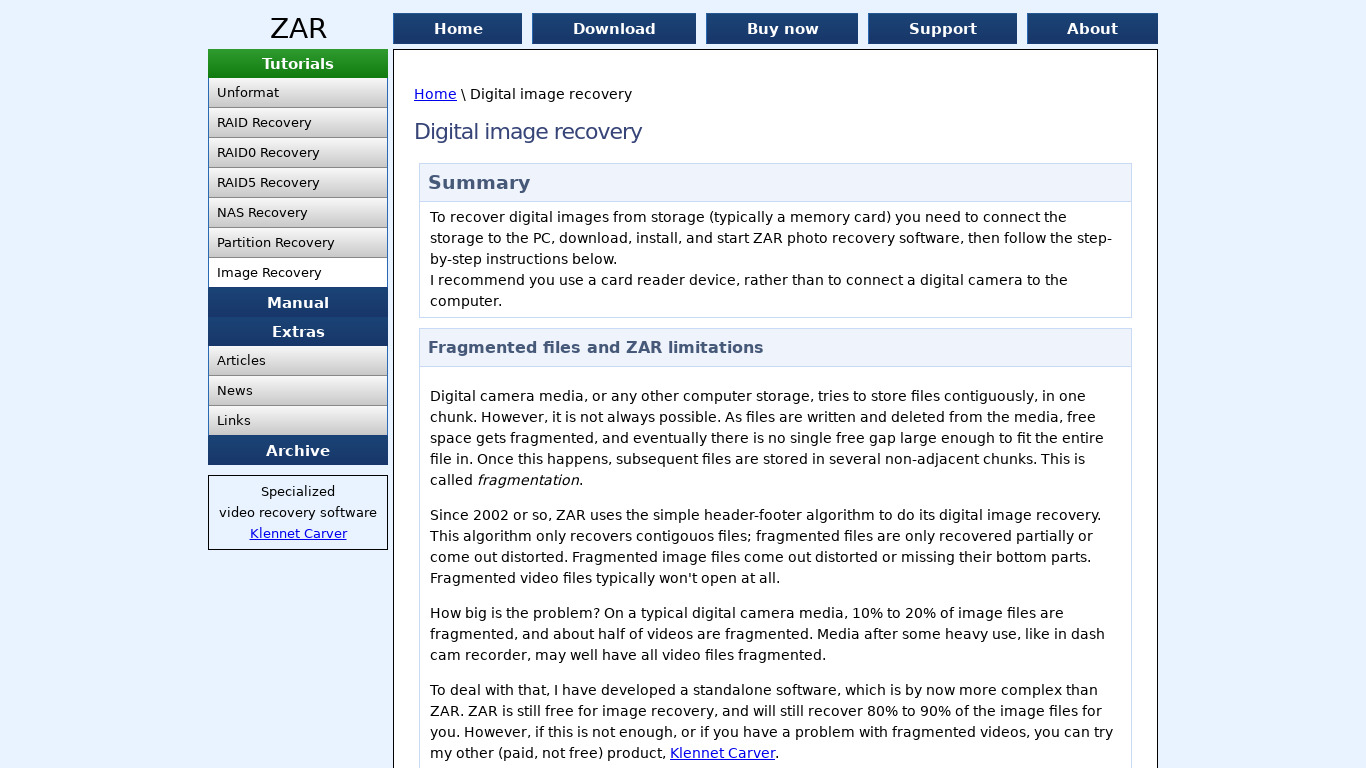
Task: Click 'Specialized video recovery software' text
Action: click(x=298, y=502)
